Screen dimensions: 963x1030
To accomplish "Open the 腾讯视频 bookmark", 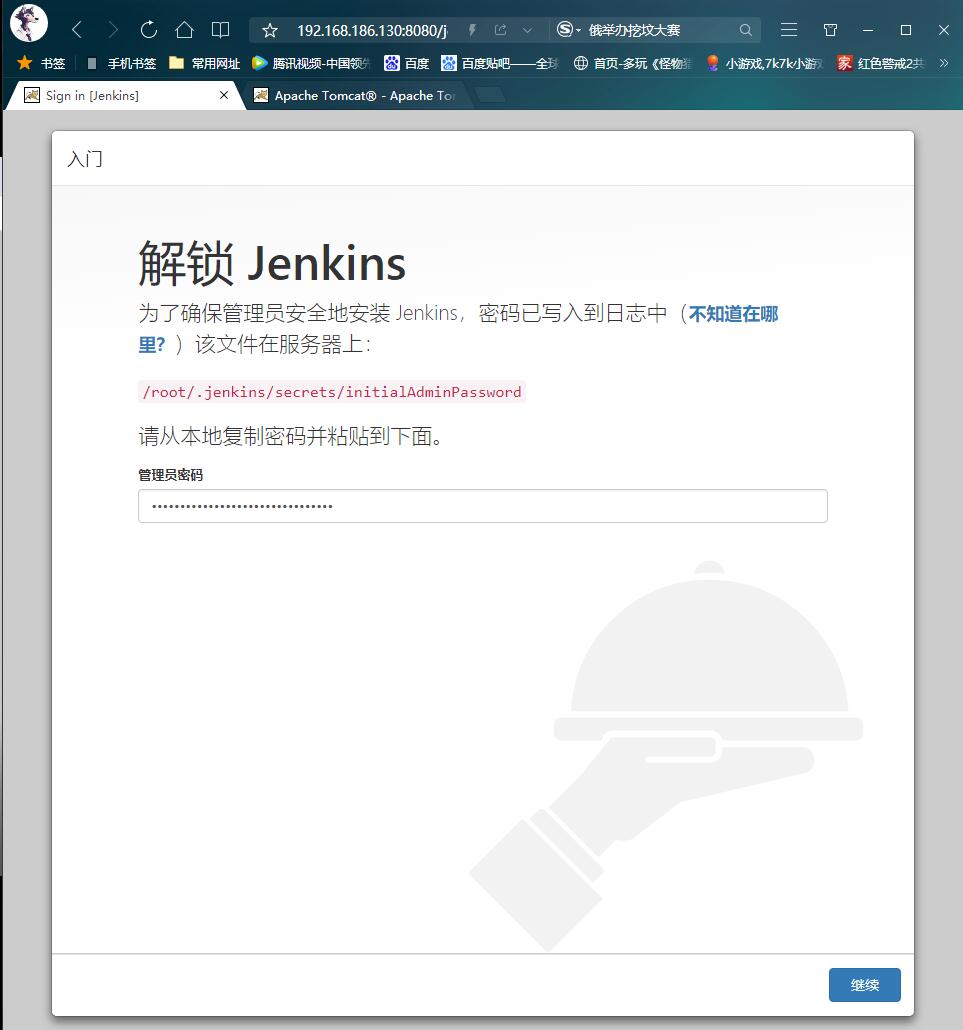I will coord(312,63).
